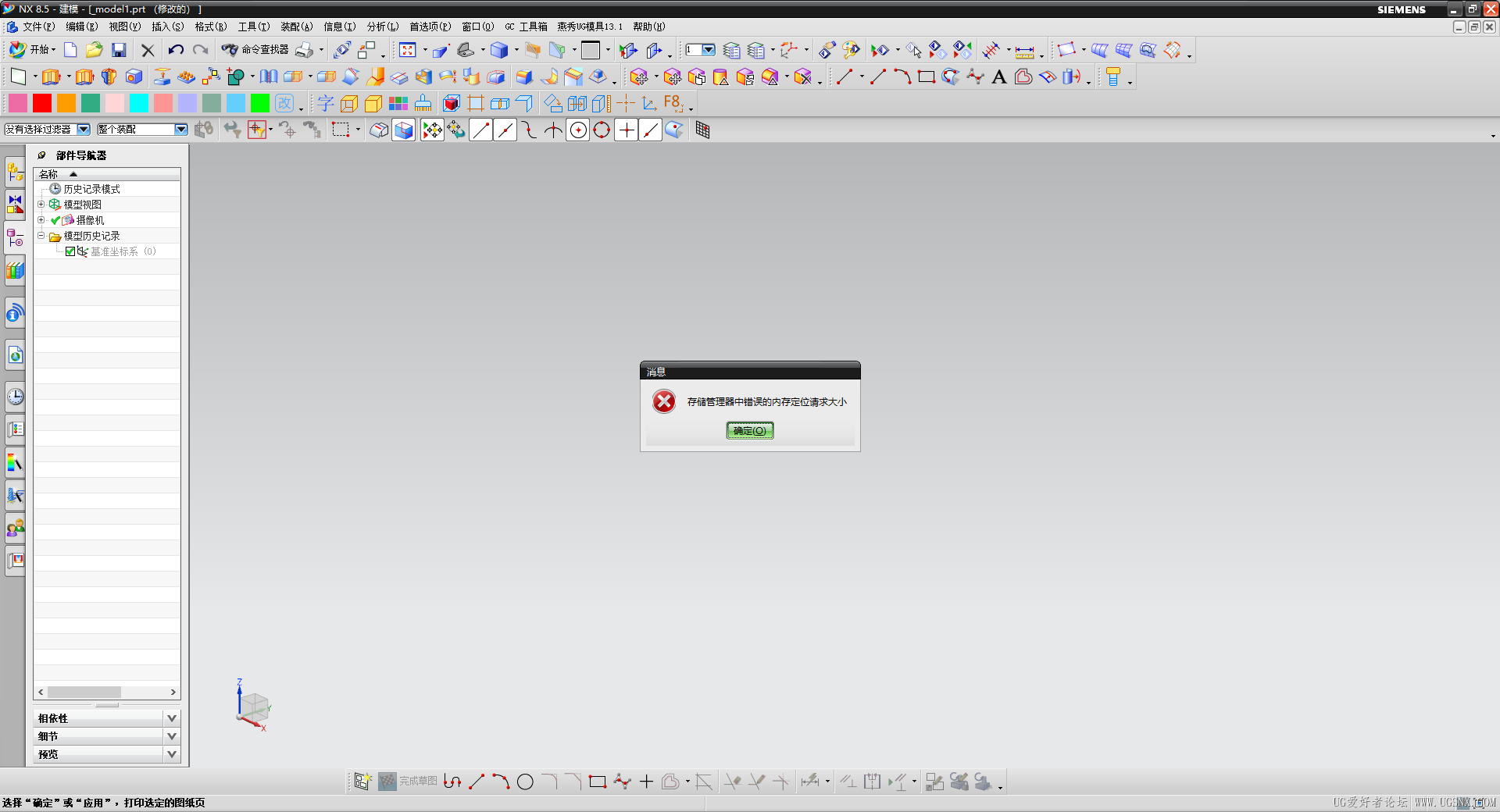Pick the pink color swatch
The image size is (1500, 812).
tap(18, 103)
